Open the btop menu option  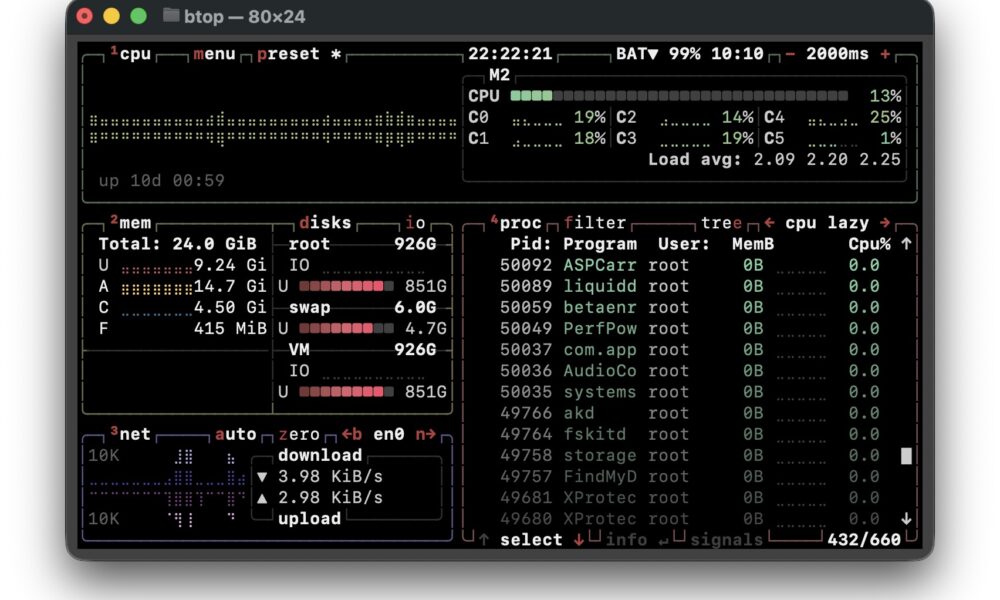tap(214, 54)
